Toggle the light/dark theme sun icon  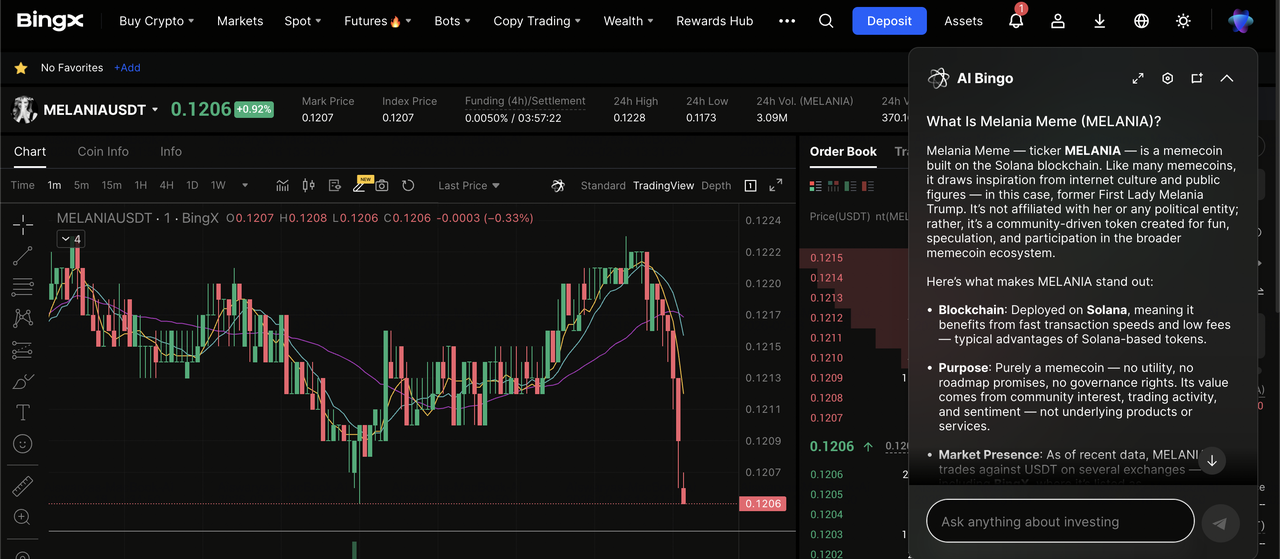click(x=1183, y=21)
